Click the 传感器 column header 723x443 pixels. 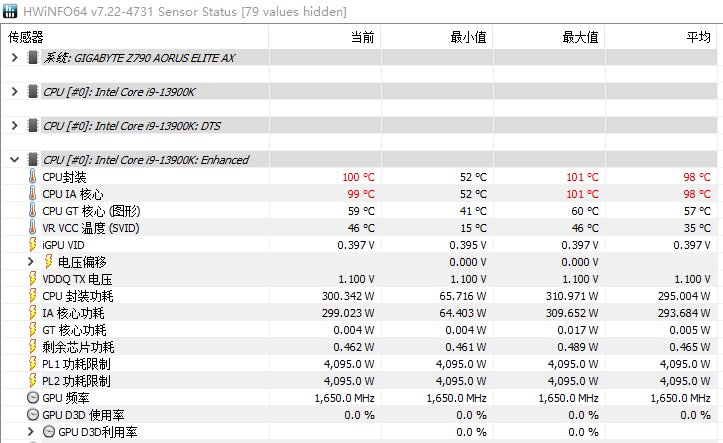pos(135,37)
